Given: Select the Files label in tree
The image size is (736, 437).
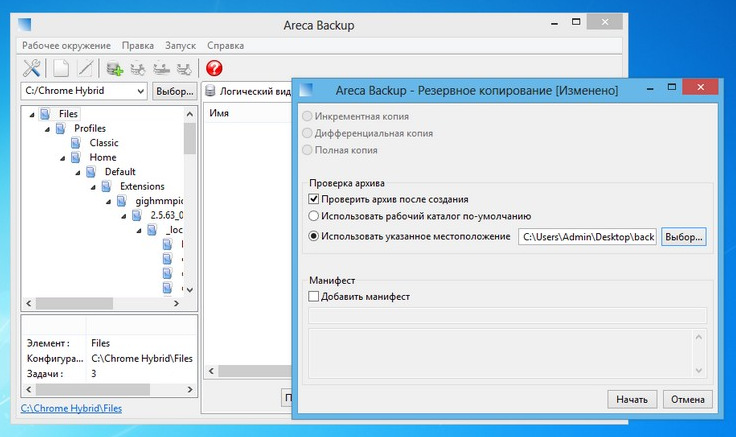Looking at the screenshot, I should coord(68,114).
